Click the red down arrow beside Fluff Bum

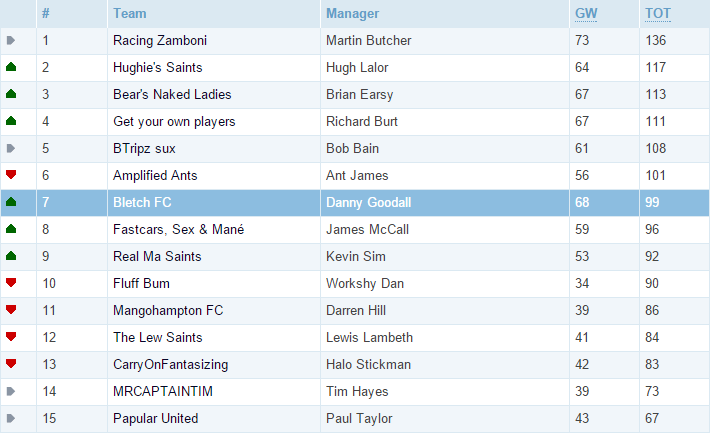[11, 283]
